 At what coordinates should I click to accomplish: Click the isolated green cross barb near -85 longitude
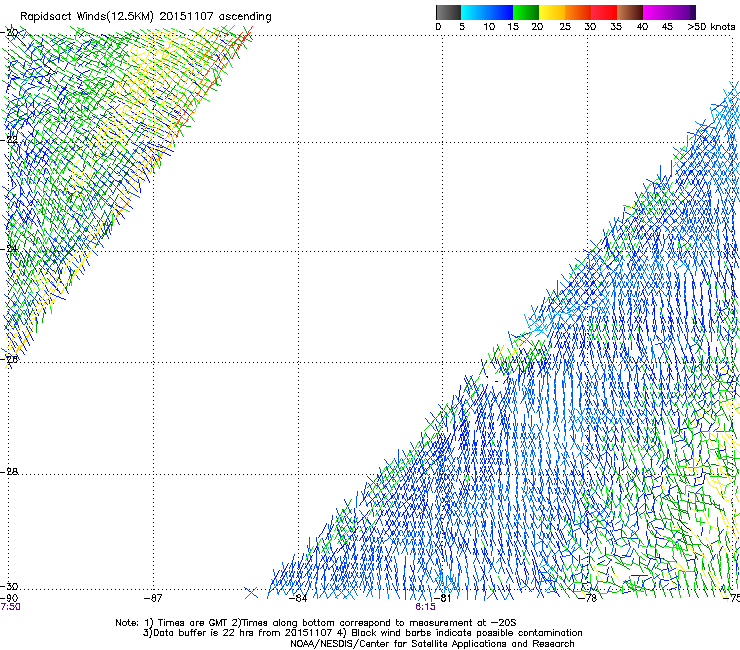(251, 592)
